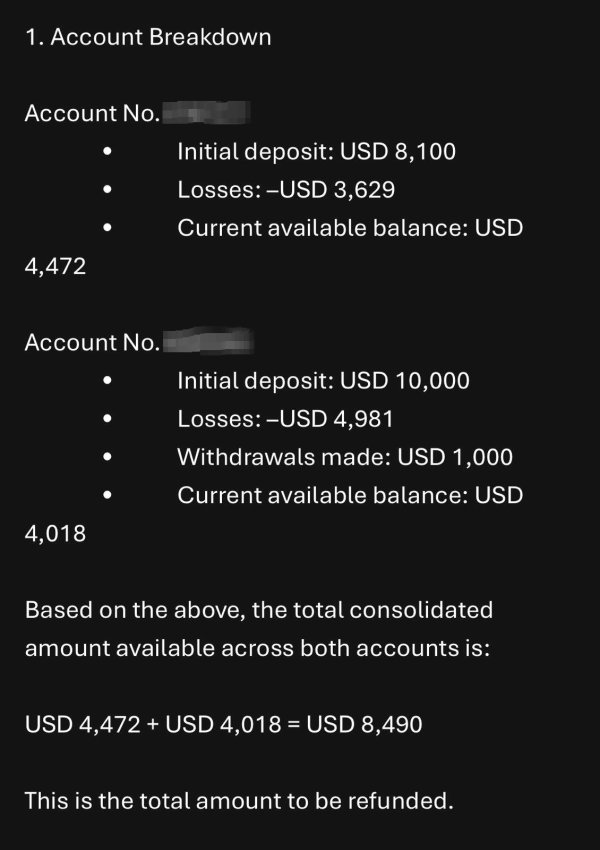Click the "1. Account Breakdown" heading
600x850 pixels.
(x=147, y=37)
